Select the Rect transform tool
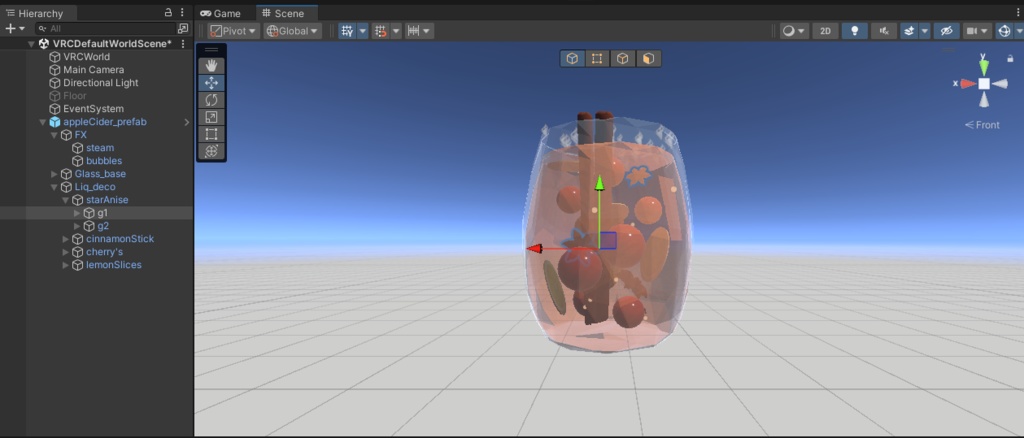This screenshot has height=438, width=1024. [212, 134]
